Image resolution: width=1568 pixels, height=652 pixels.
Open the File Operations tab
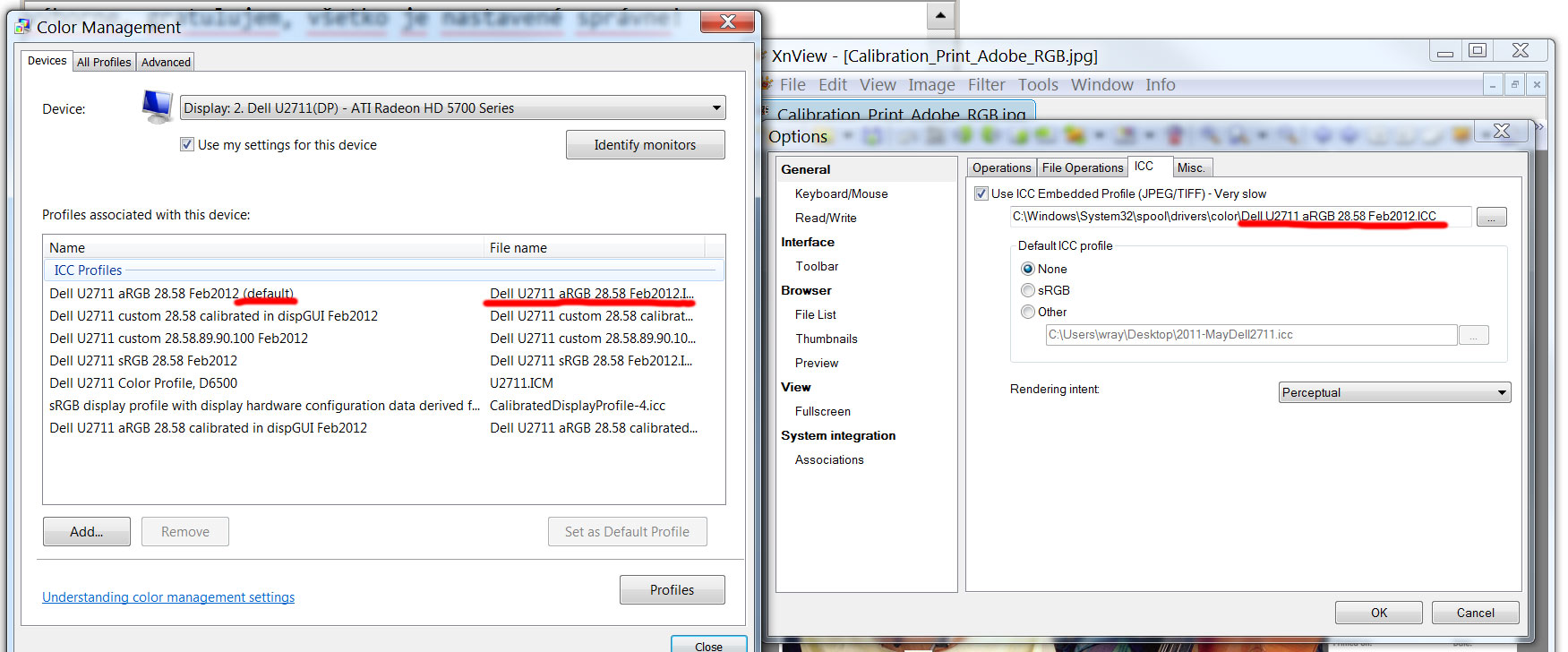(x=1082, y=167)
